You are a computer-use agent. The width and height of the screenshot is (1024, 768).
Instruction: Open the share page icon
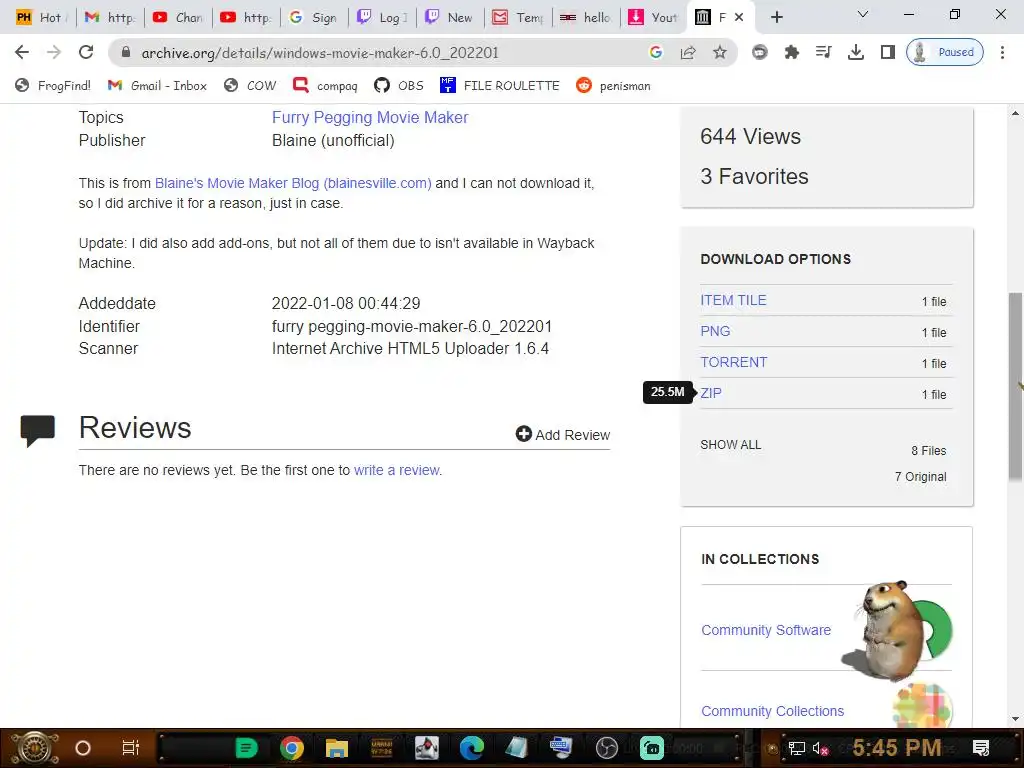coord(688,52)
